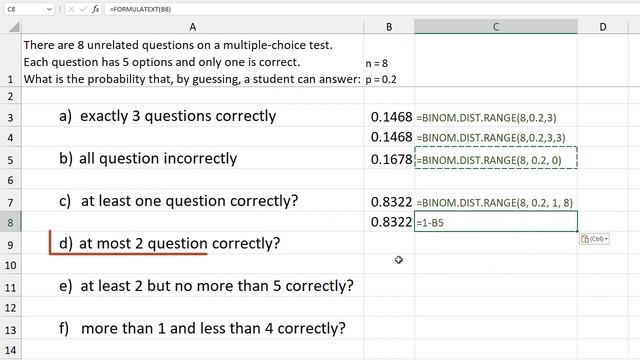Screen dimensions: 640x360
Task: Select row 1 header
Action: coord(11,60)
